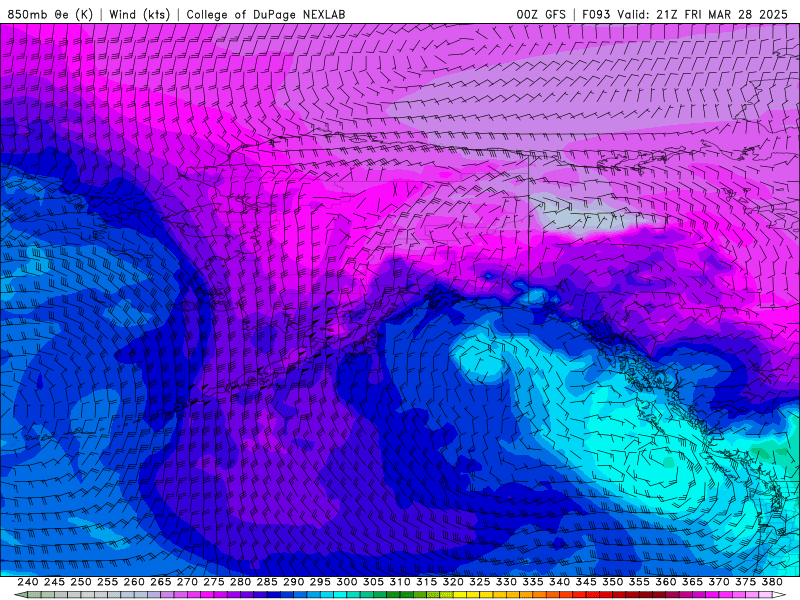Select the 305 legend label
This screenshot has height=600, width=800.
point(373,582)
